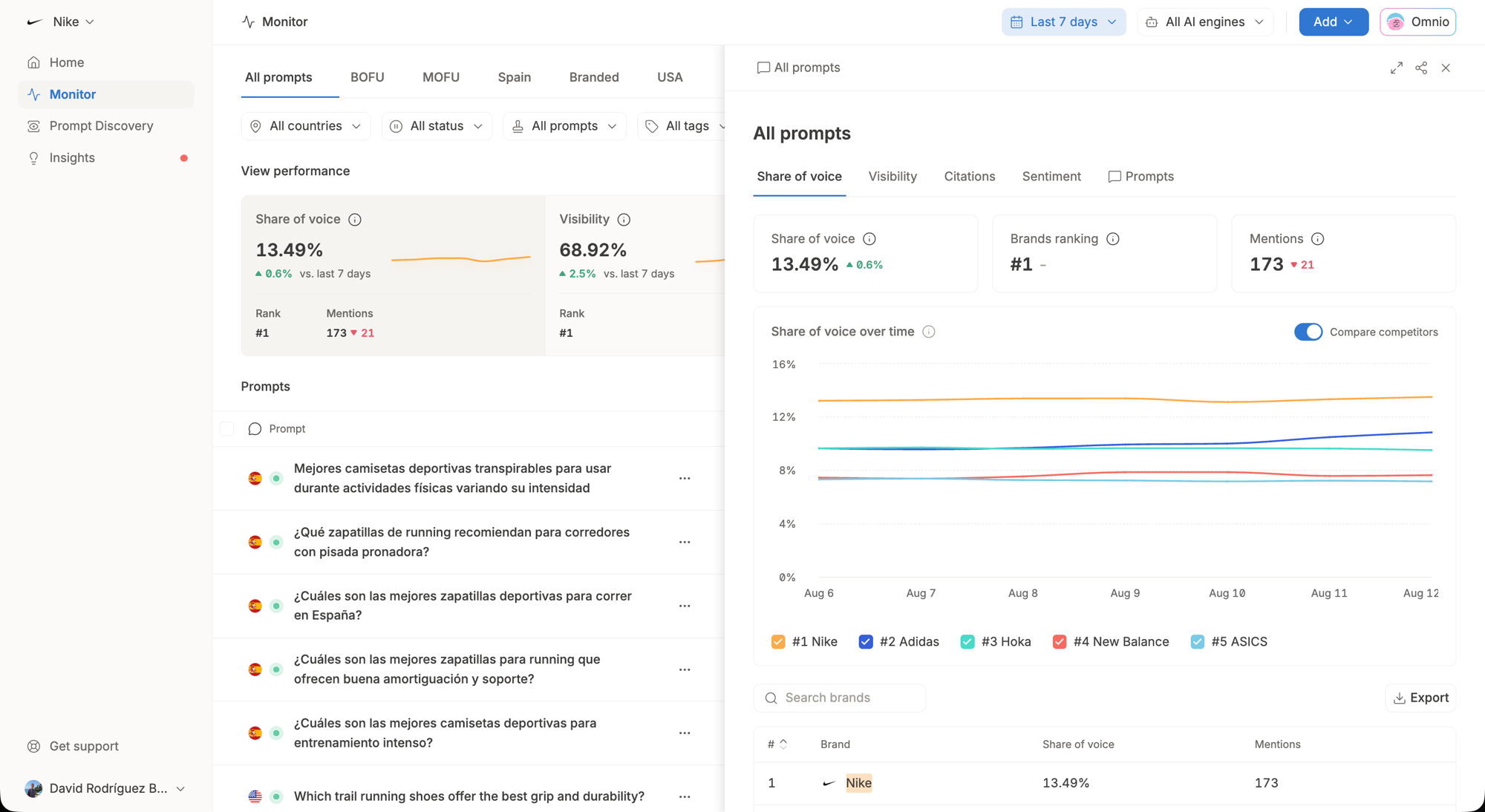Search brands input field
Screen dimensions: 1485x812
click(x=840, y=698)
